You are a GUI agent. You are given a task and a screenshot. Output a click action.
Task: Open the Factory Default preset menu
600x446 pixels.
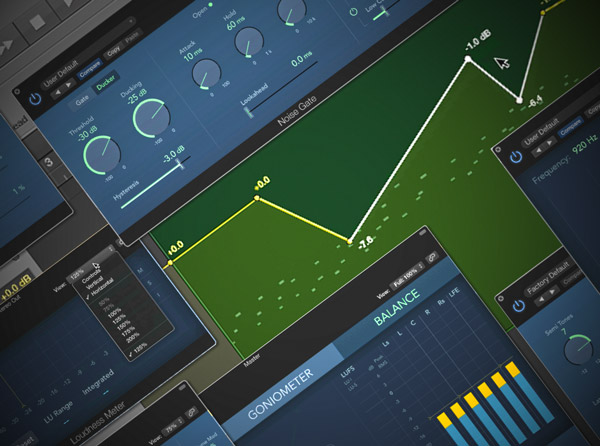pyautogui.click(x=548, y=278)
